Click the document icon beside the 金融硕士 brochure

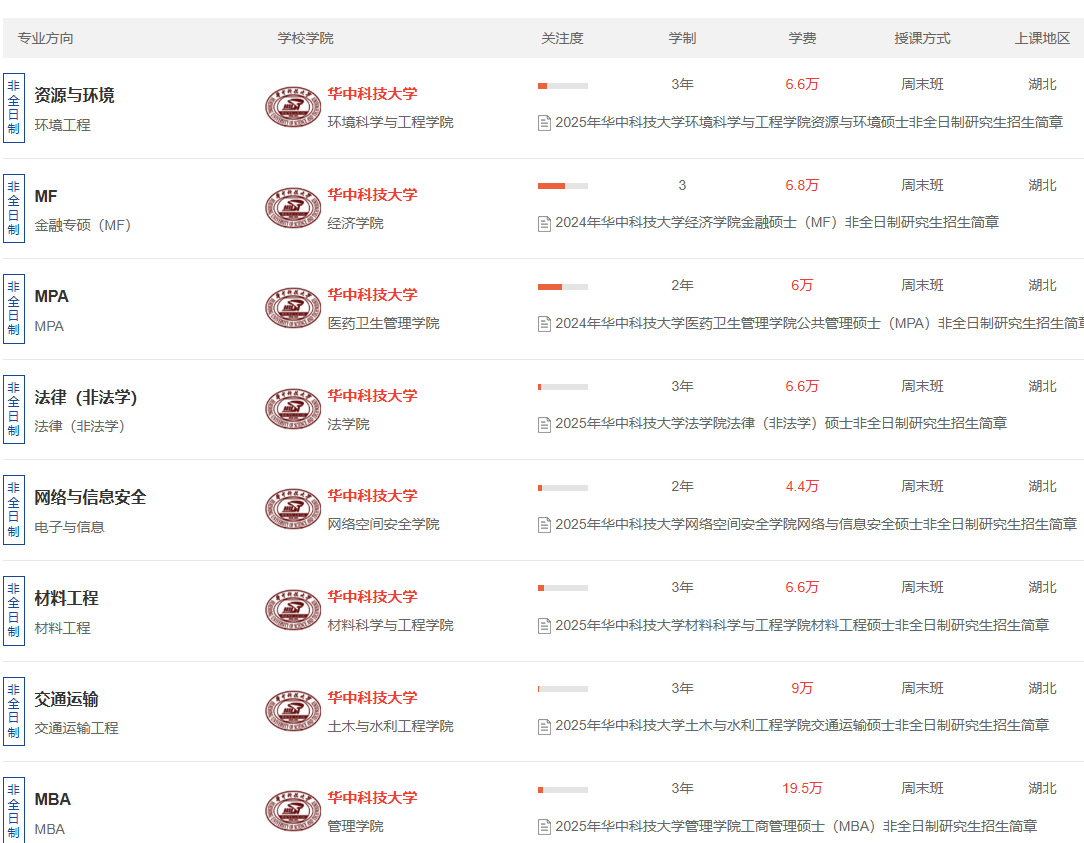[x=544, y=223]
